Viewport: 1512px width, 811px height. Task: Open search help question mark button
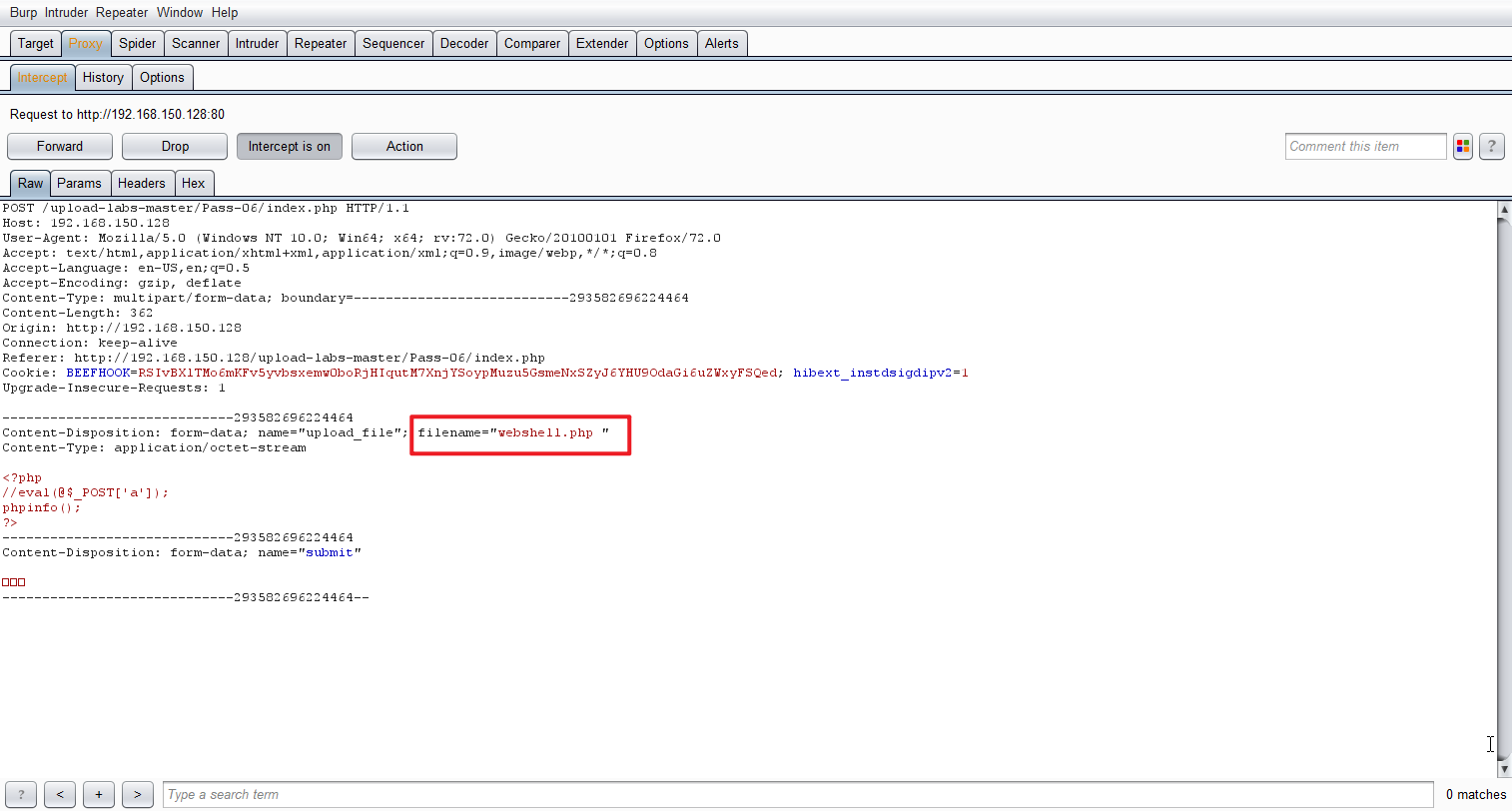(21, 794)
